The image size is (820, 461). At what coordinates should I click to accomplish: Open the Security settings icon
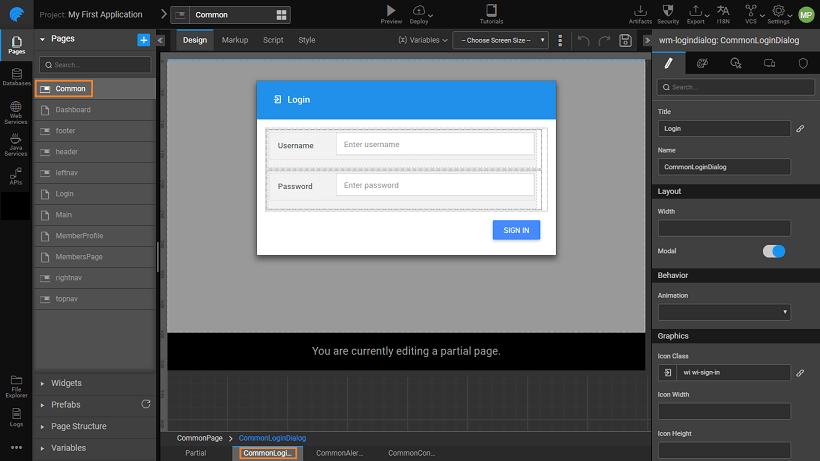(x=668, y=10)
